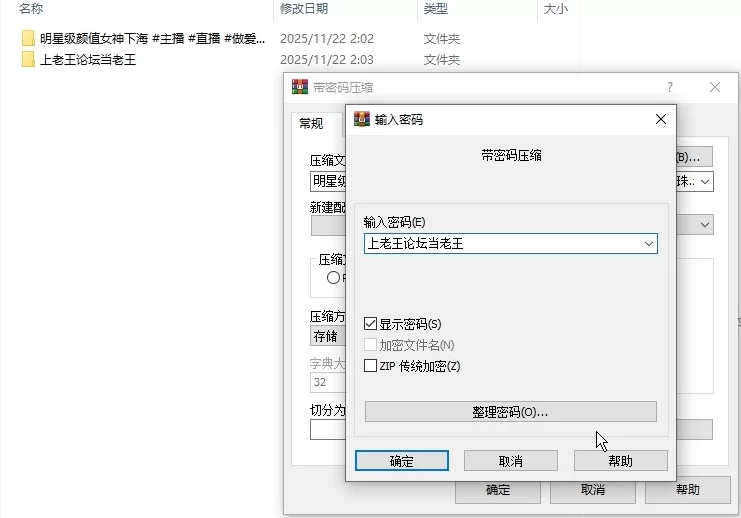The width and height of the screenshot is (741, 518).
Task: Click the date 2025/11/22 2:02
Action: 327,39
